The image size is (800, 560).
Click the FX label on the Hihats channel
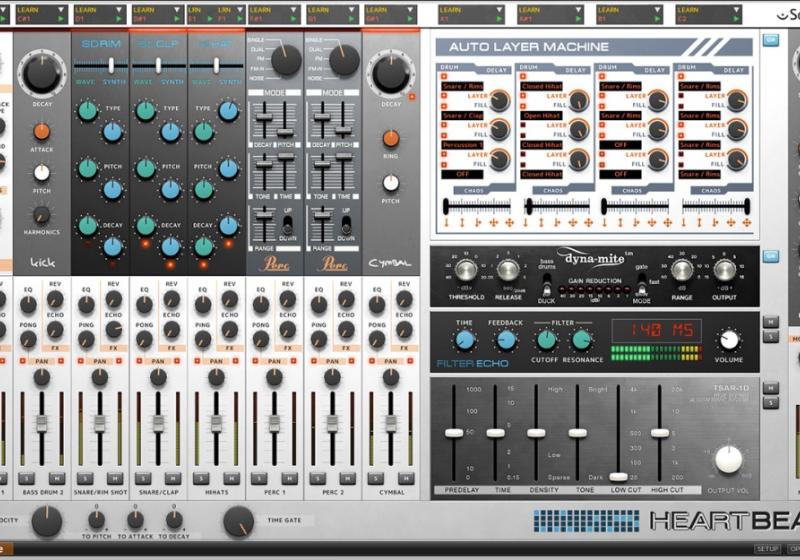(230, 348)
